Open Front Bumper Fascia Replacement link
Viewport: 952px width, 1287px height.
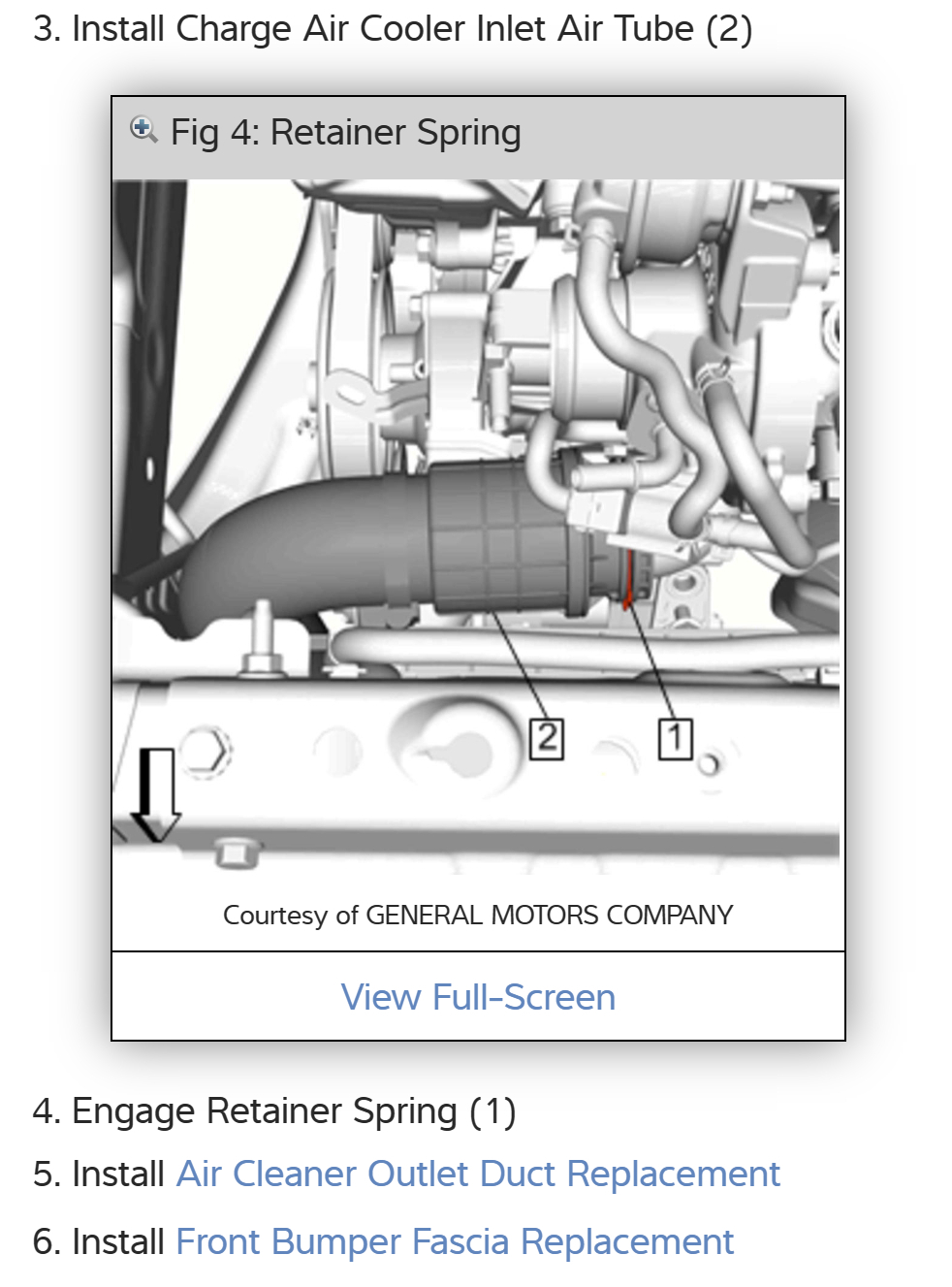(455, 1241)
